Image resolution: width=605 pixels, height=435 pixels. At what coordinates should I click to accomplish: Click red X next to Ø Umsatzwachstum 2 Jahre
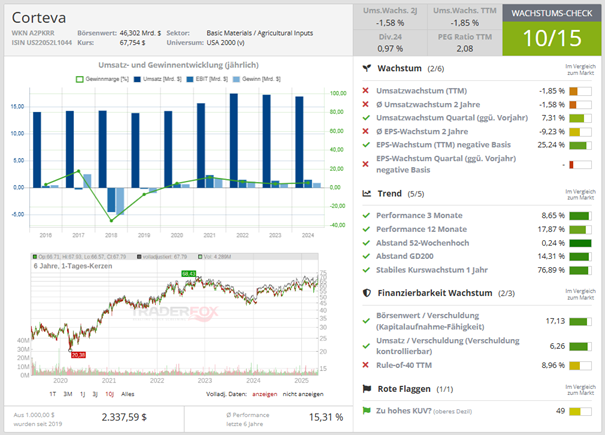pyautogui.click(x=366, y=104)
